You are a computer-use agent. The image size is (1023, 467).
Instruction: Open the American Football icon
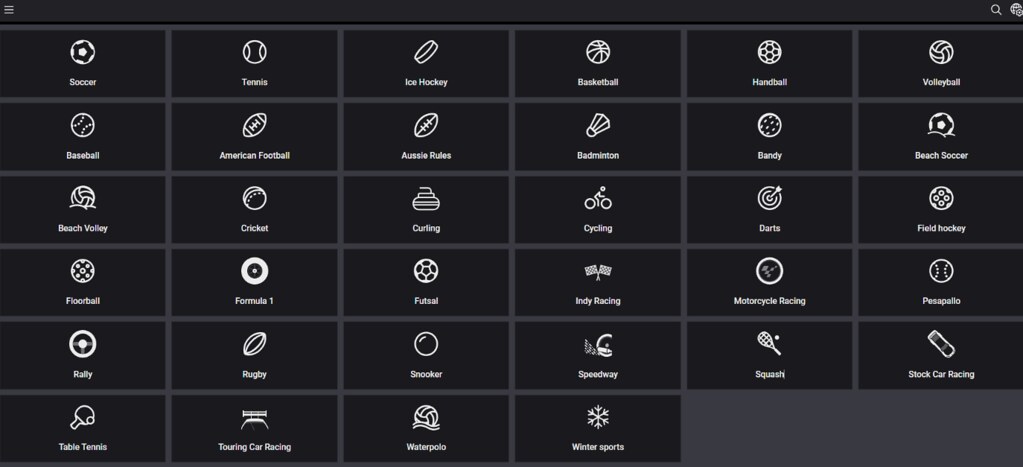click(x=254, y=125)
